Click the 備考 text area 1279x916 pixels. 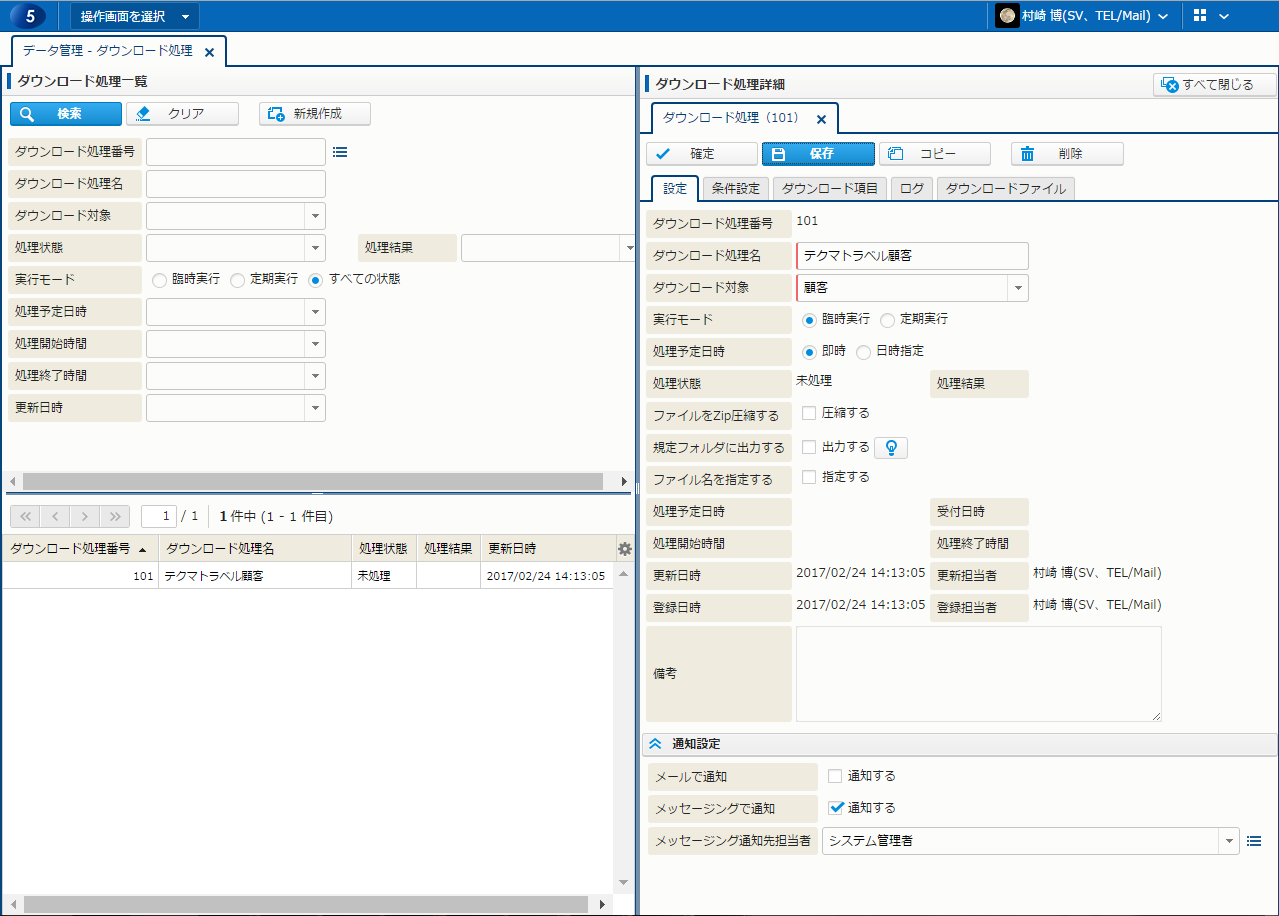(978, 673)
